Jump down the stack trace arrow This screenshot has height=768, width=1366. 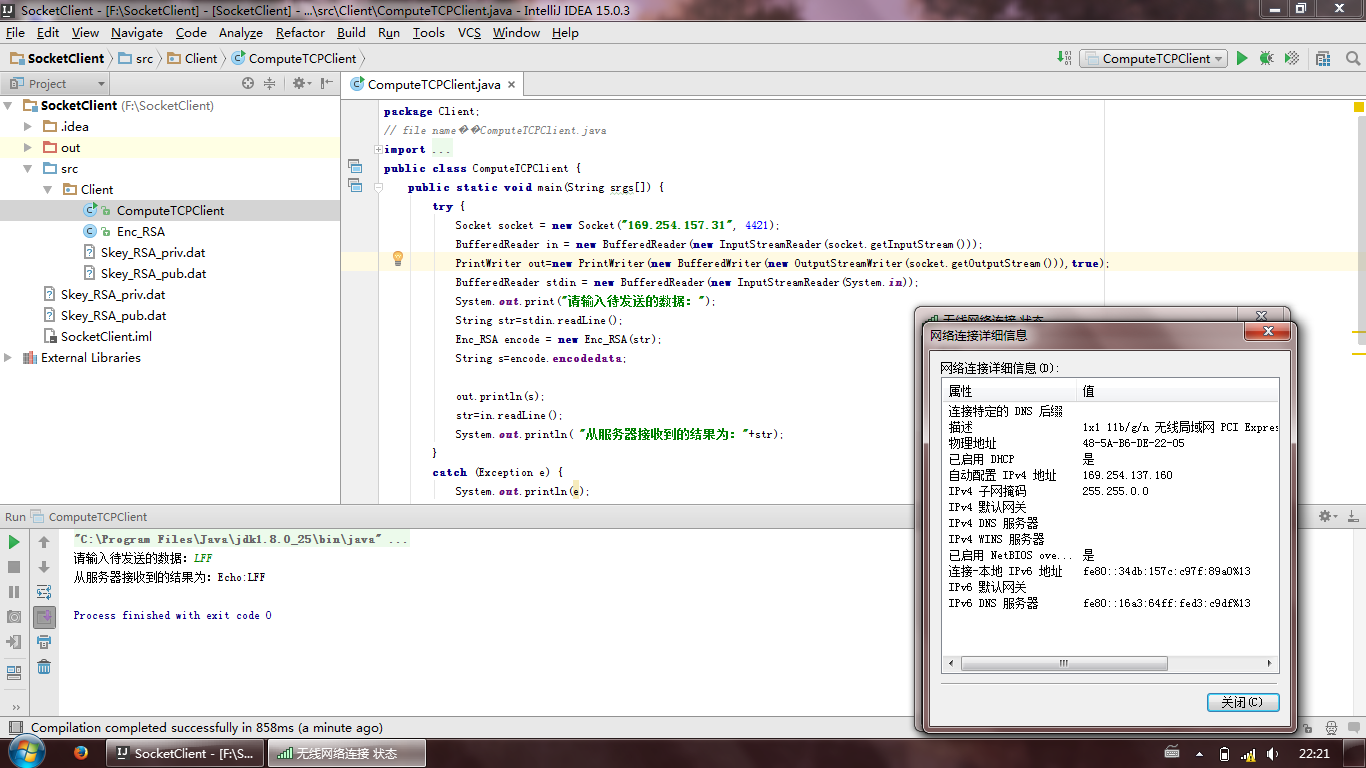(44, 567)
